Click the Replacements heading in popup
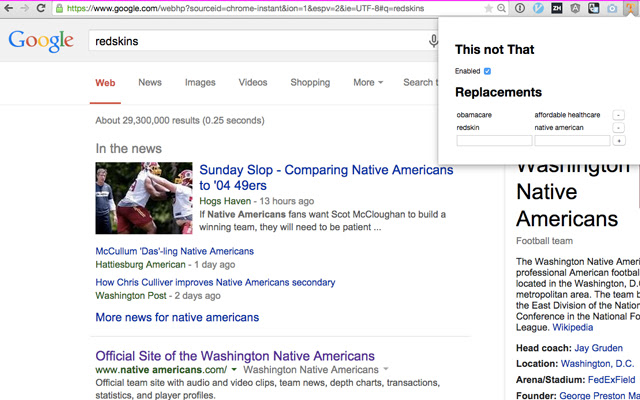 tap(498, 92)
